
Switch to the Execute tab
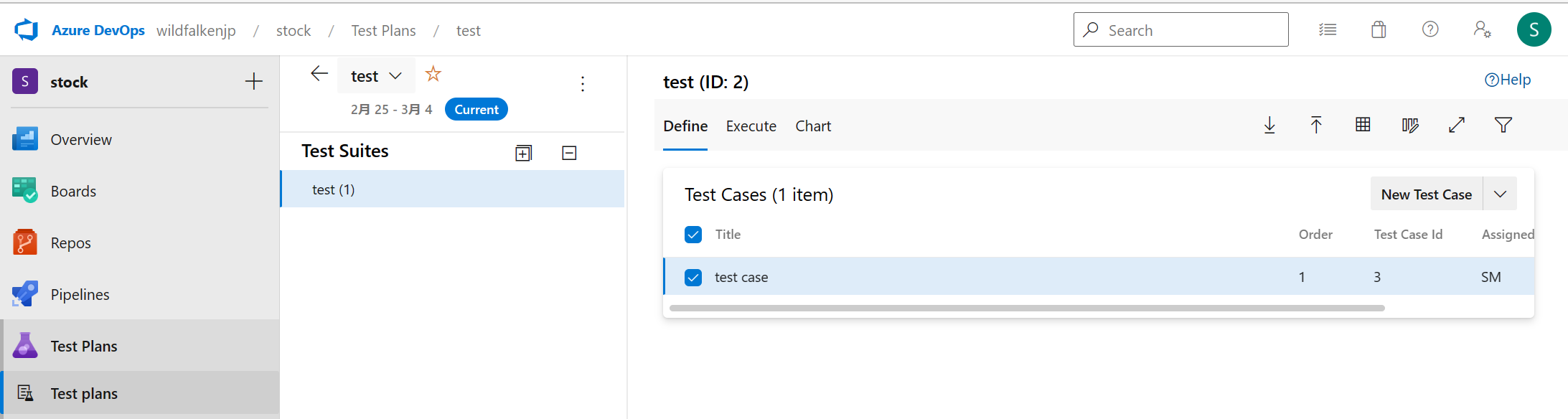click(751, 126)
